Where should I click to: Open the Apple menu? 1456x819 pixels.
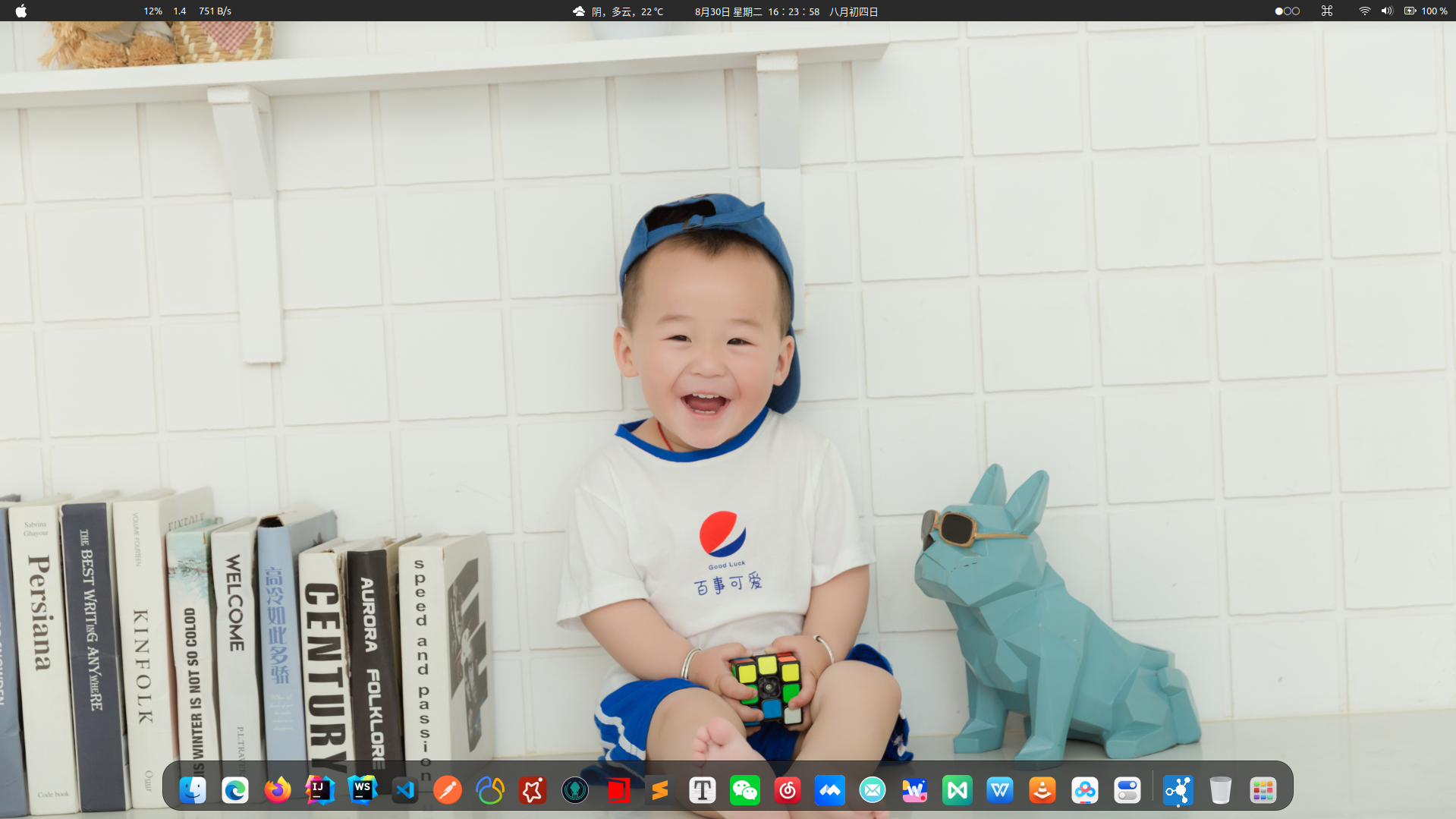click(21, 11)
